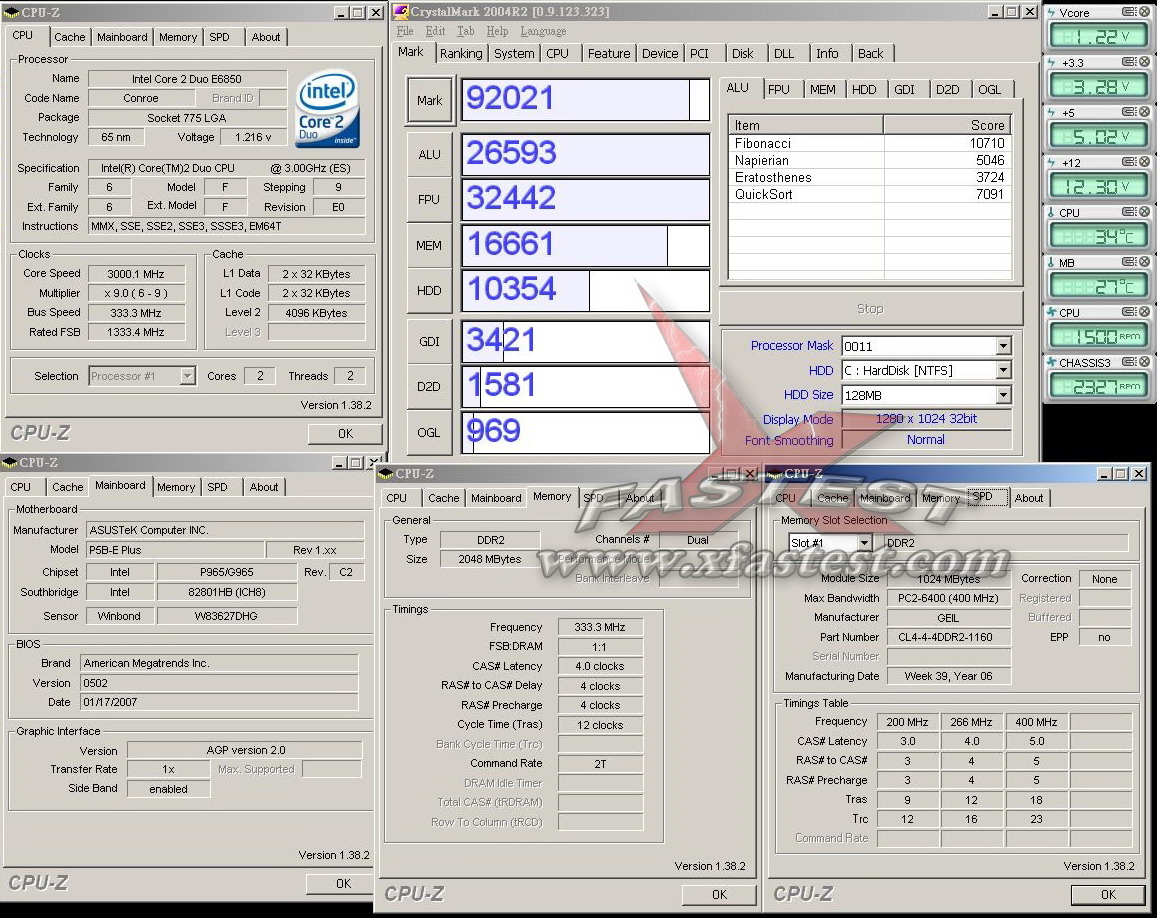Open settings icon on the +5 voltage panel
This screenshot has height=918, width=1157.
[1128, 112]
